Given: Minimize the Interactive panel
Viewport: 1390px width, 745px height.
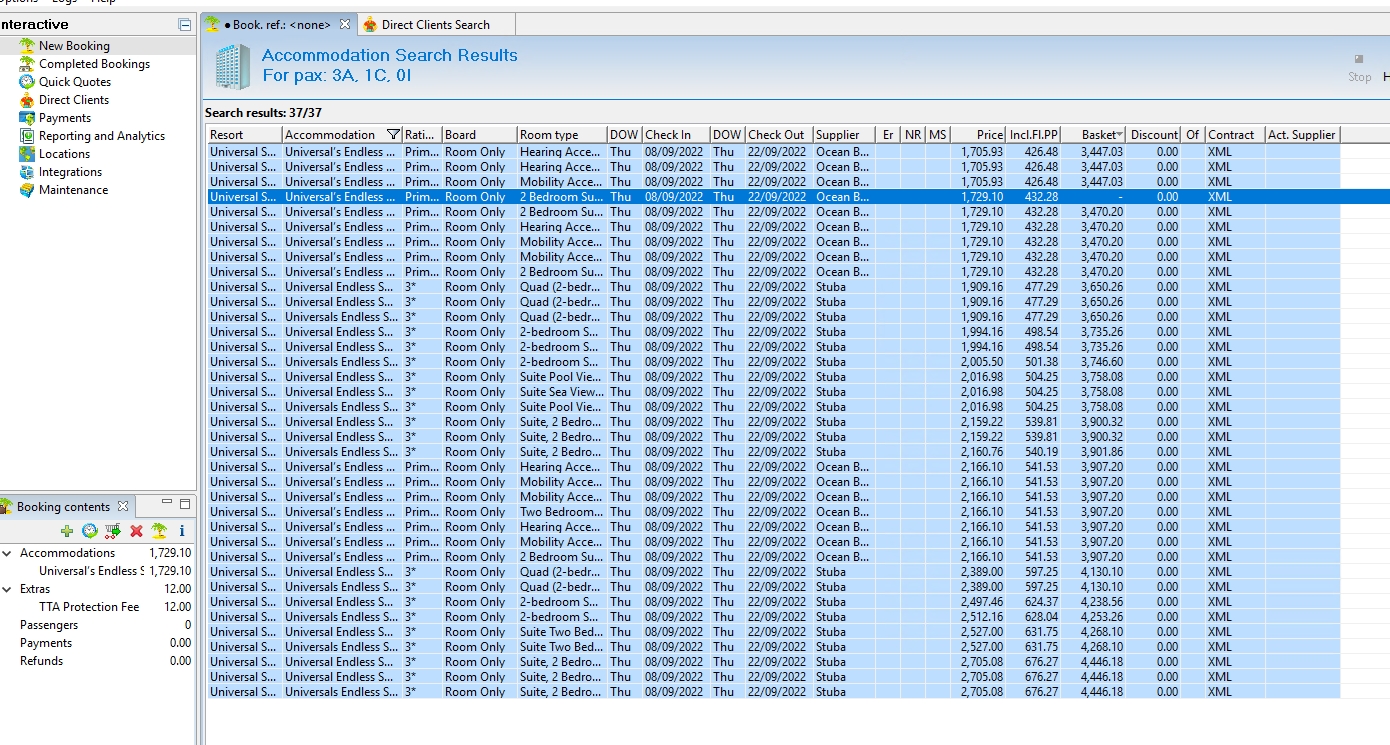Looking at the screenshot, I should (184, 24).
